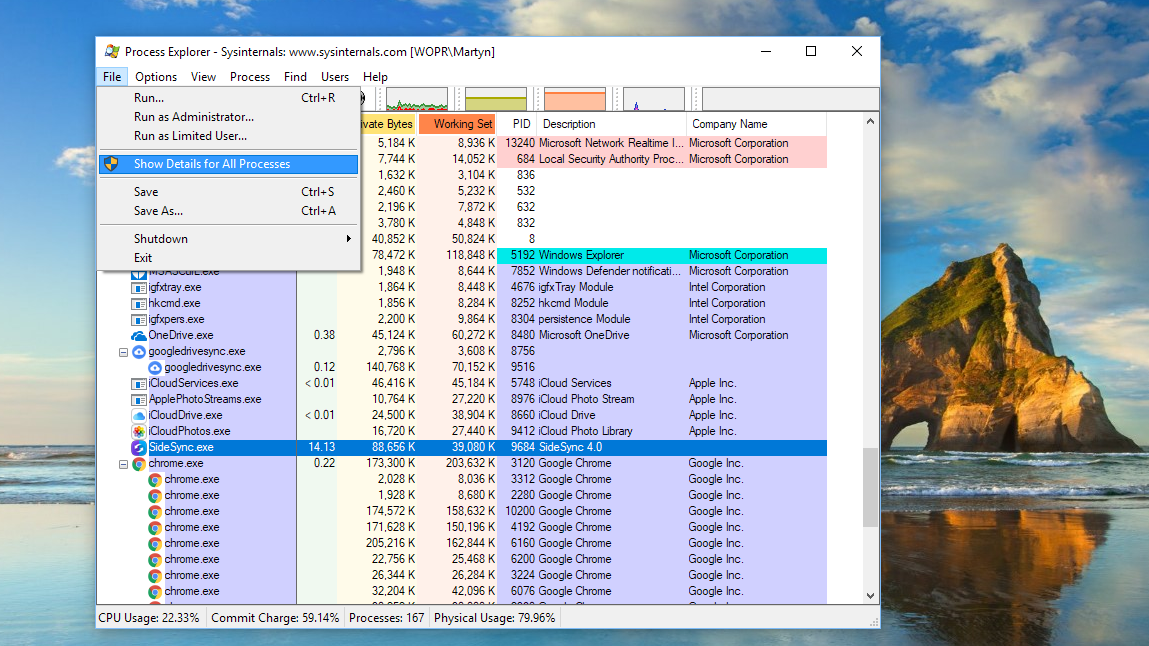Viewport: 1149px width, 646px height.
Task: Collapse the googledrivesync.exe tree node
Action: (125, 351)
